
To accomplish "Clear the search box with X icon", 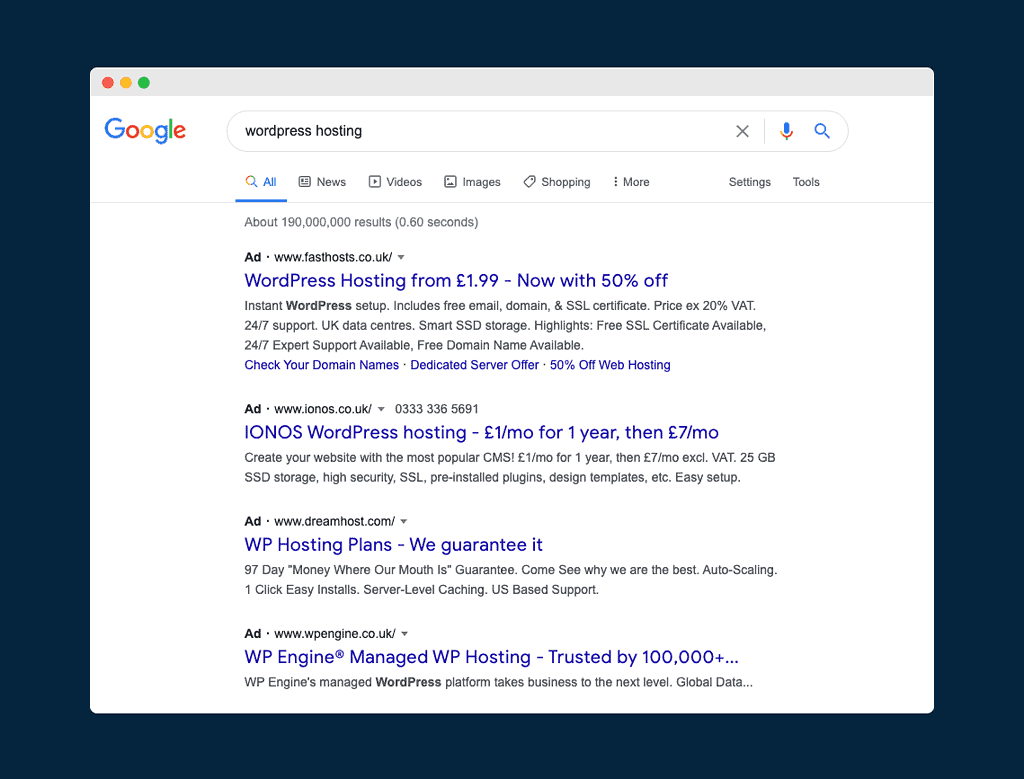I will [742, 131].
